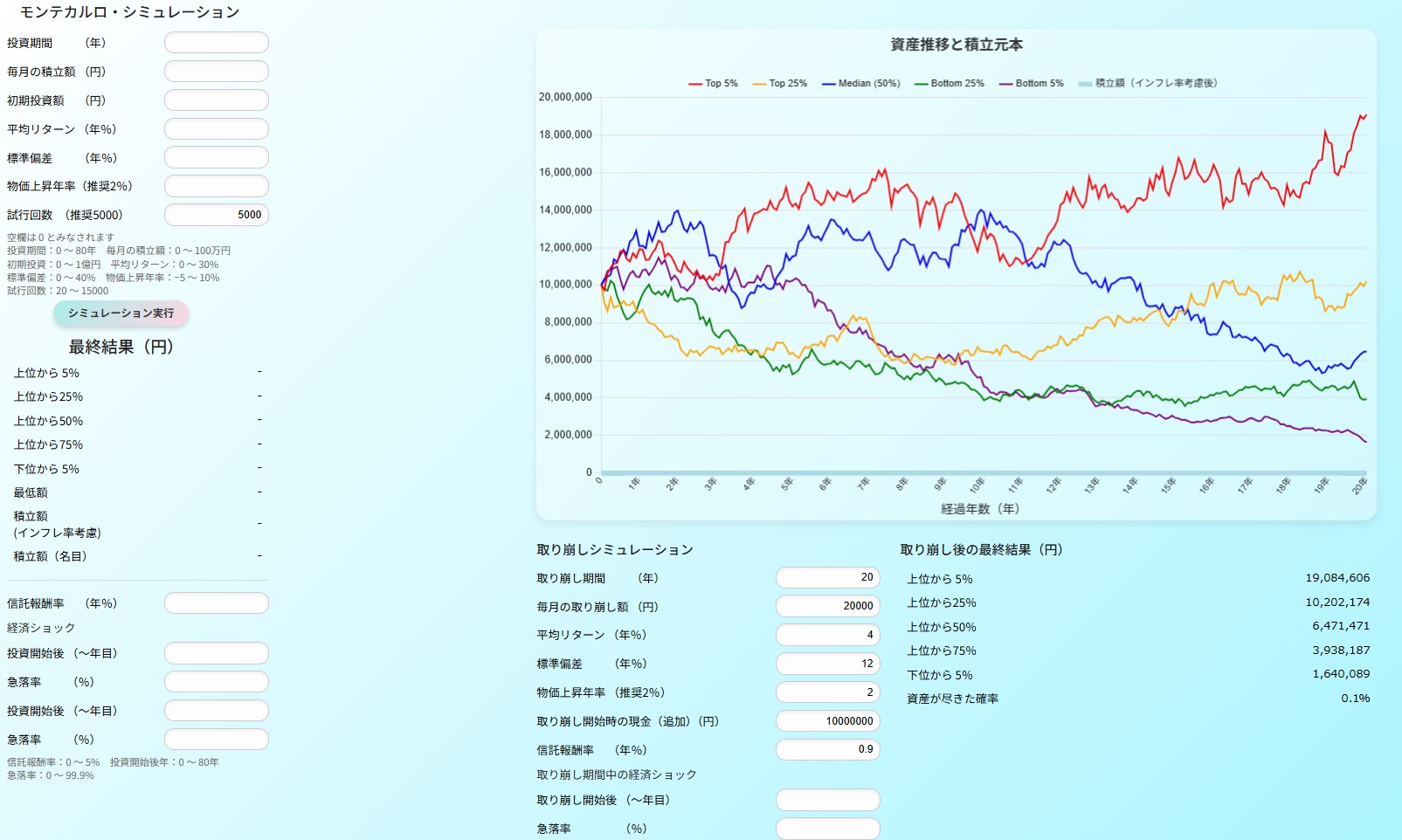
Task: Click the empty 取り崩し開始後（〜年目）input
Action: click(827, 800)
